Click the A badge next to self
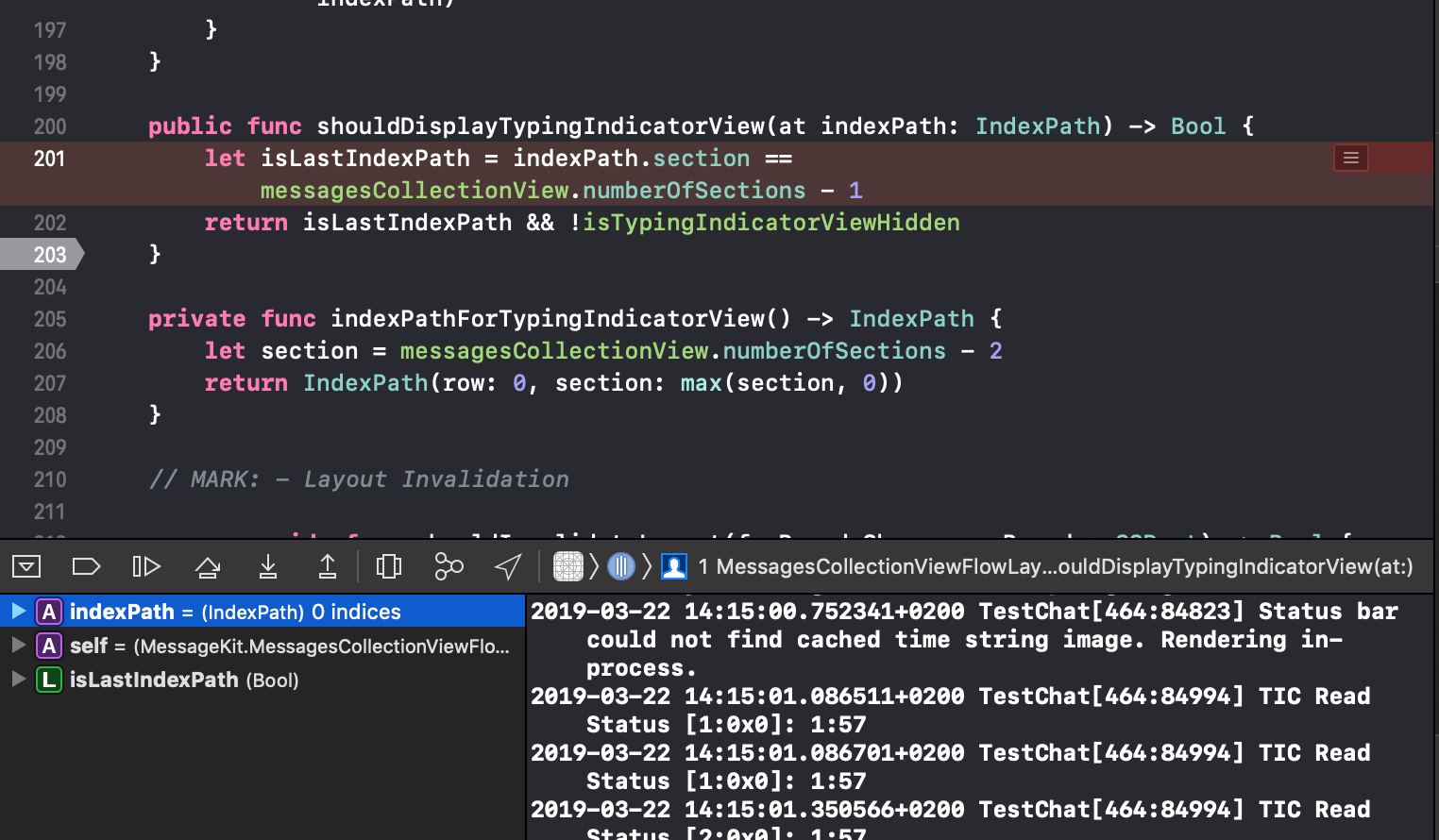This screenshot has height=840, width=1439. tap(49, 646)
